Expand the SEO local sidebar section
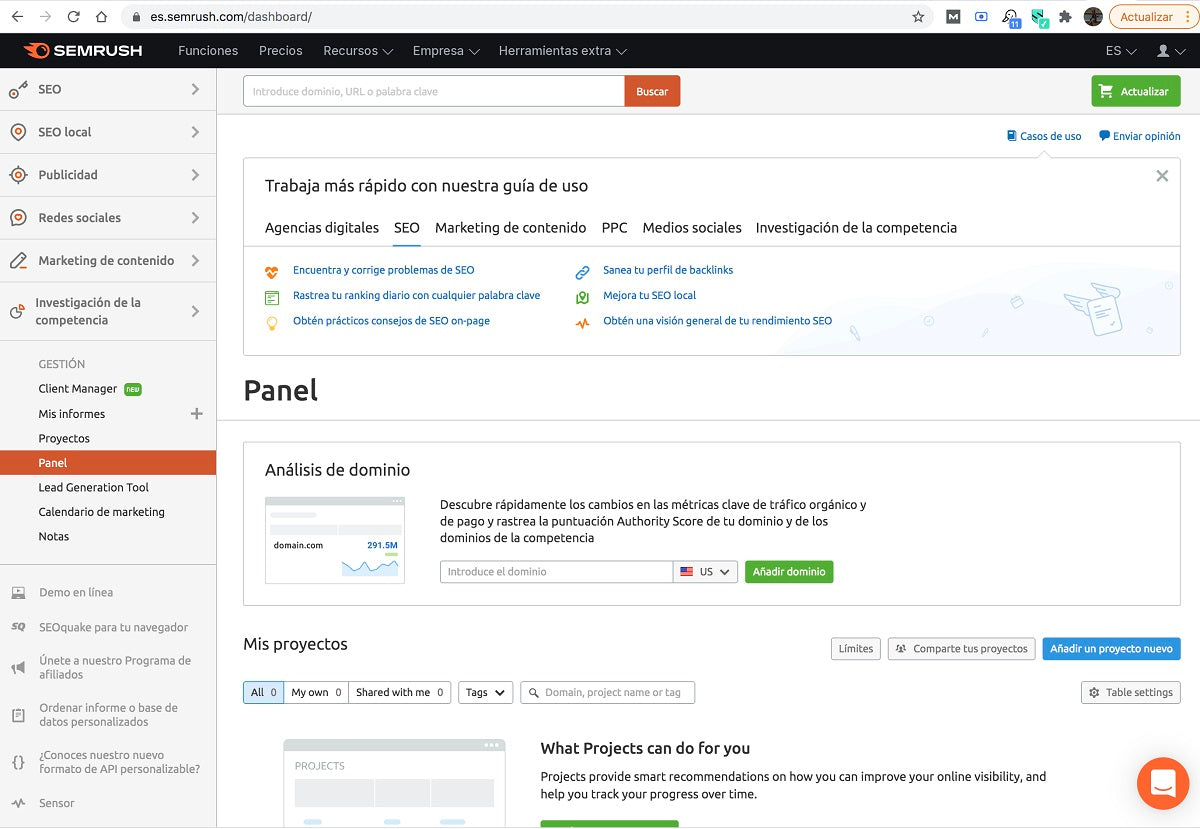Screen dimensions: 1200x829 [x=195, y=132]
